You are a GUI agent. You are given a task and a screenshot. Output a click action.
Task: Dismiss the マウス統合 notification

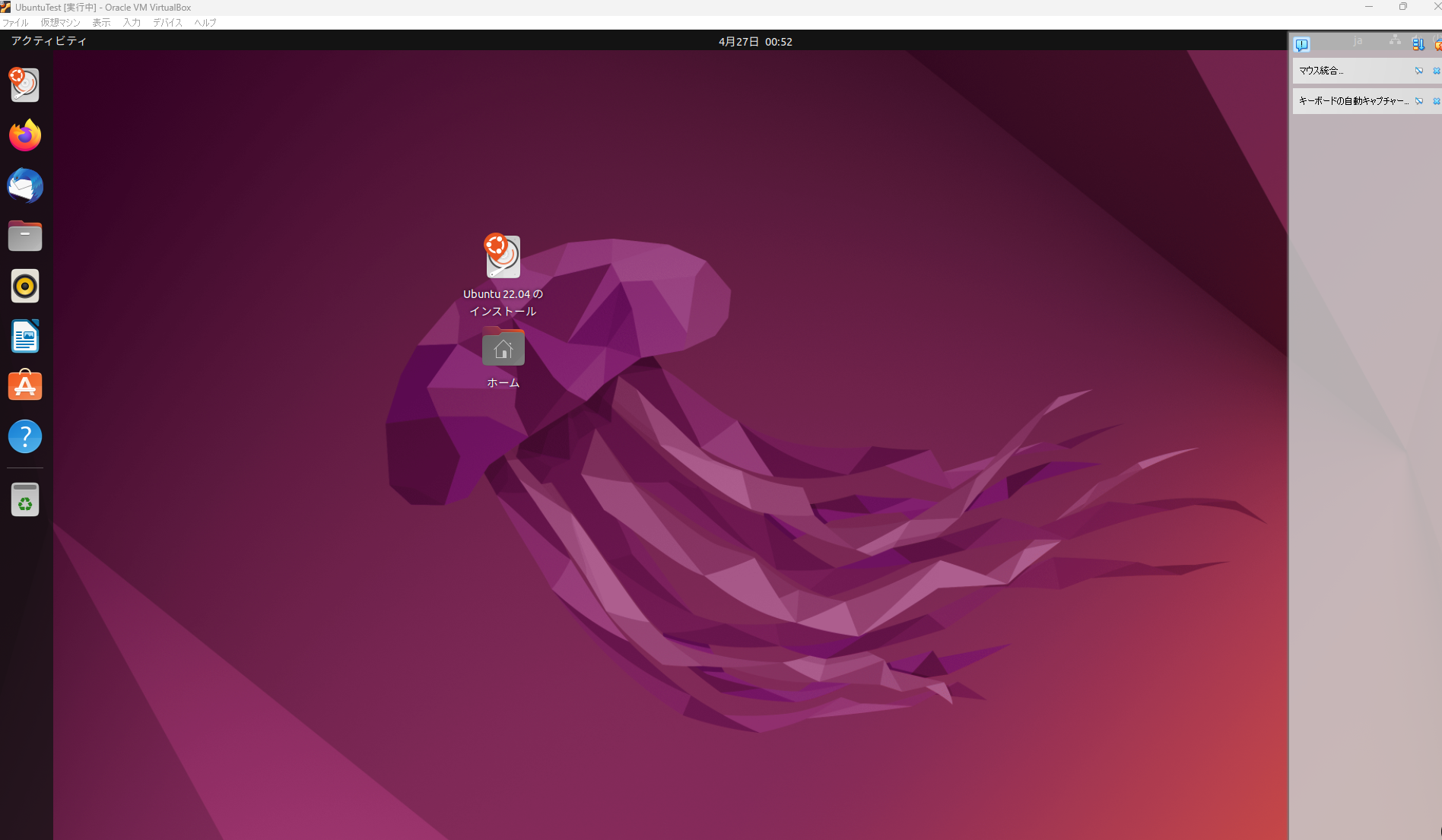(1437, 71)
